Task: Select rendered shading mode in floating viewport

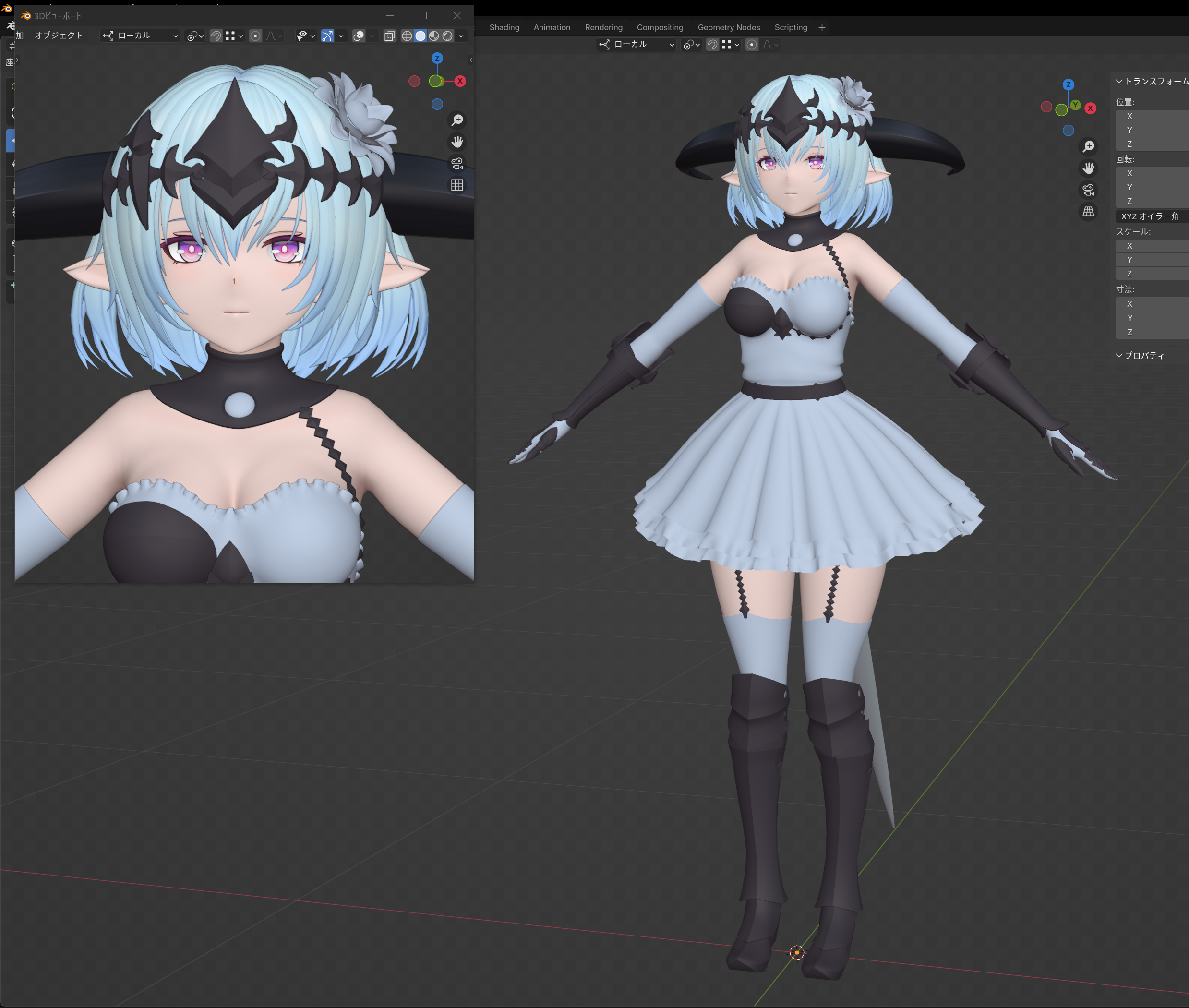Action: tap(448, 36)
